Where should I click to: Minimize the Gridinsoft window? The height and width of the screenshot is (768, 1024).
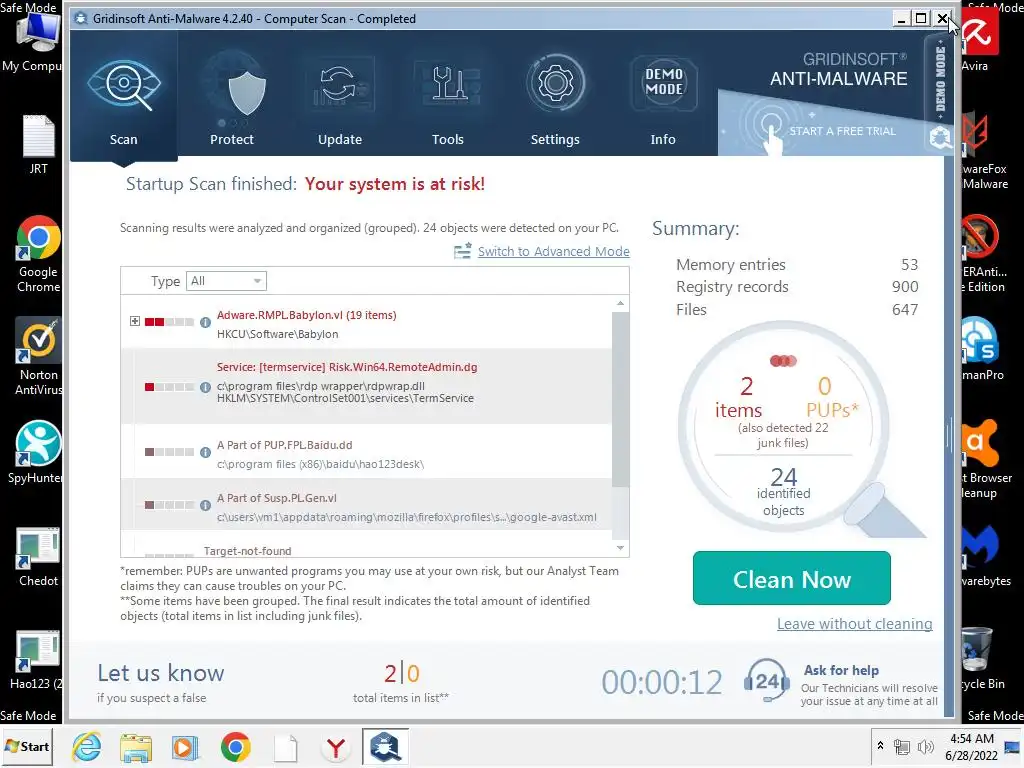[902, 18]
